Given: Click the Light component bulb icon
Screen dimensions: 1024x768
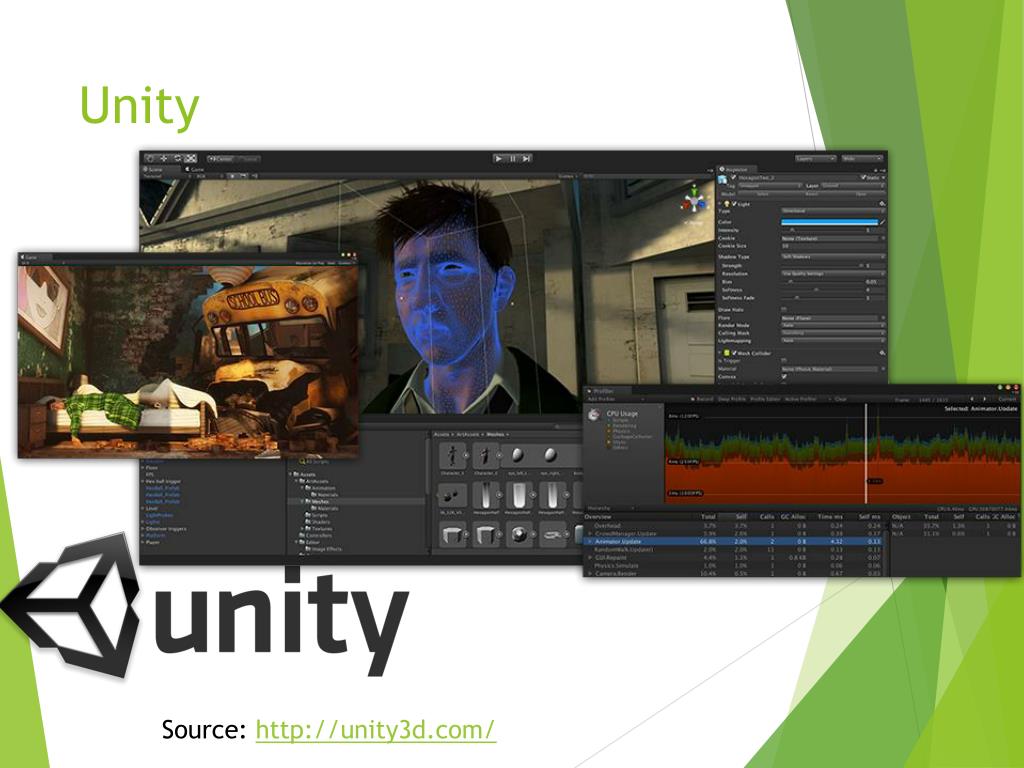Looking at the screenshot, I should (x=726, y=204).
